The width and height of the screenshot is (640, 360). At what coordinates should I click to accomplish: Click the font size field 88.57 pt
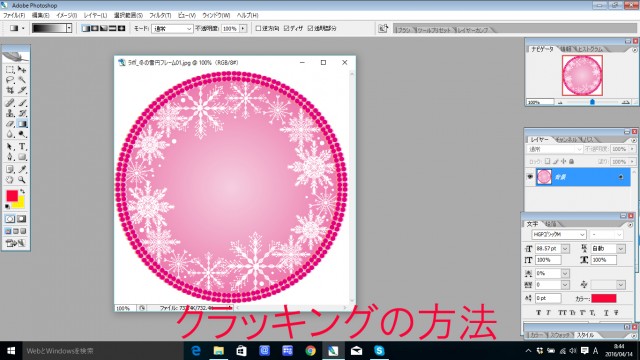coord(548,249)
